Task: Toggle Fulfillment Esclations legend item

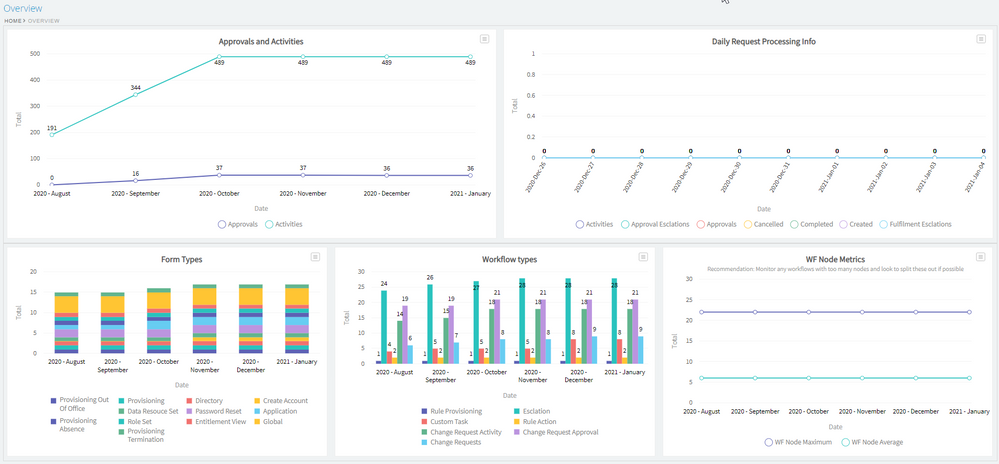Action: pos(916,224)
